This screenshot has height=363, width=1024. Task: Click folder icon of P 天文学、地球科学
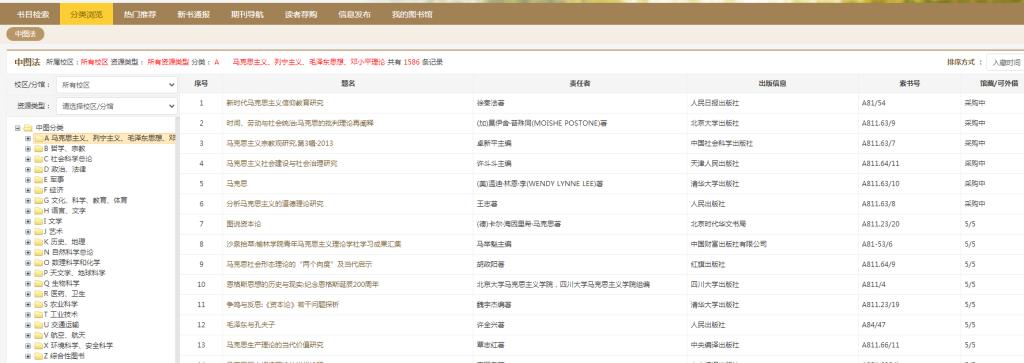pos(38,273)
